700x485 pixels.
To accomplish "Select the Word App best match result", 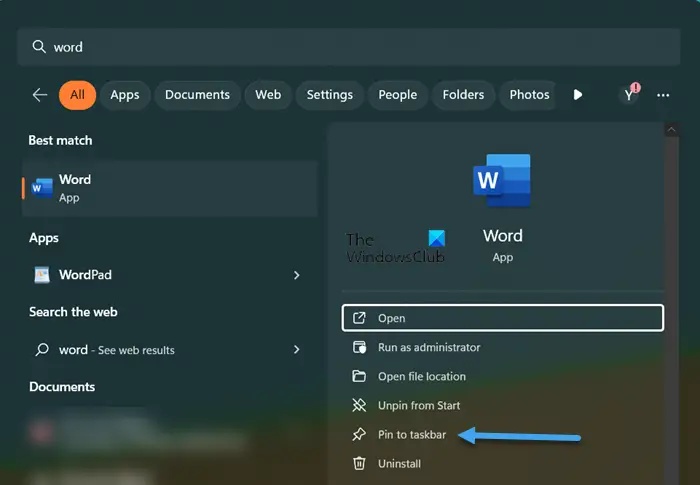I will [170, 188].
